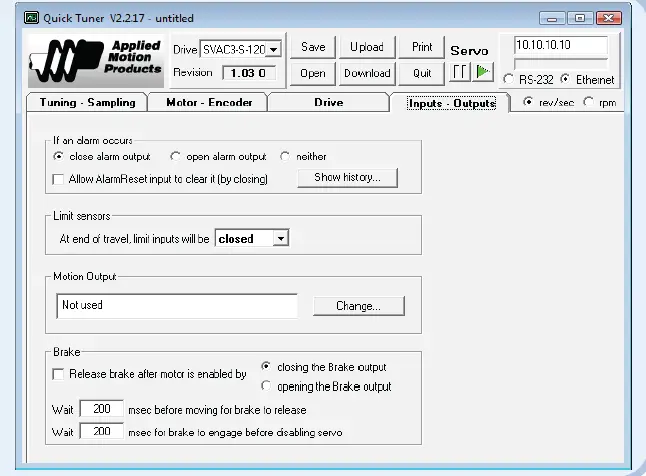Click the Download button
Viewport: 646px width, 476px height.
click(x=367, y=73)
